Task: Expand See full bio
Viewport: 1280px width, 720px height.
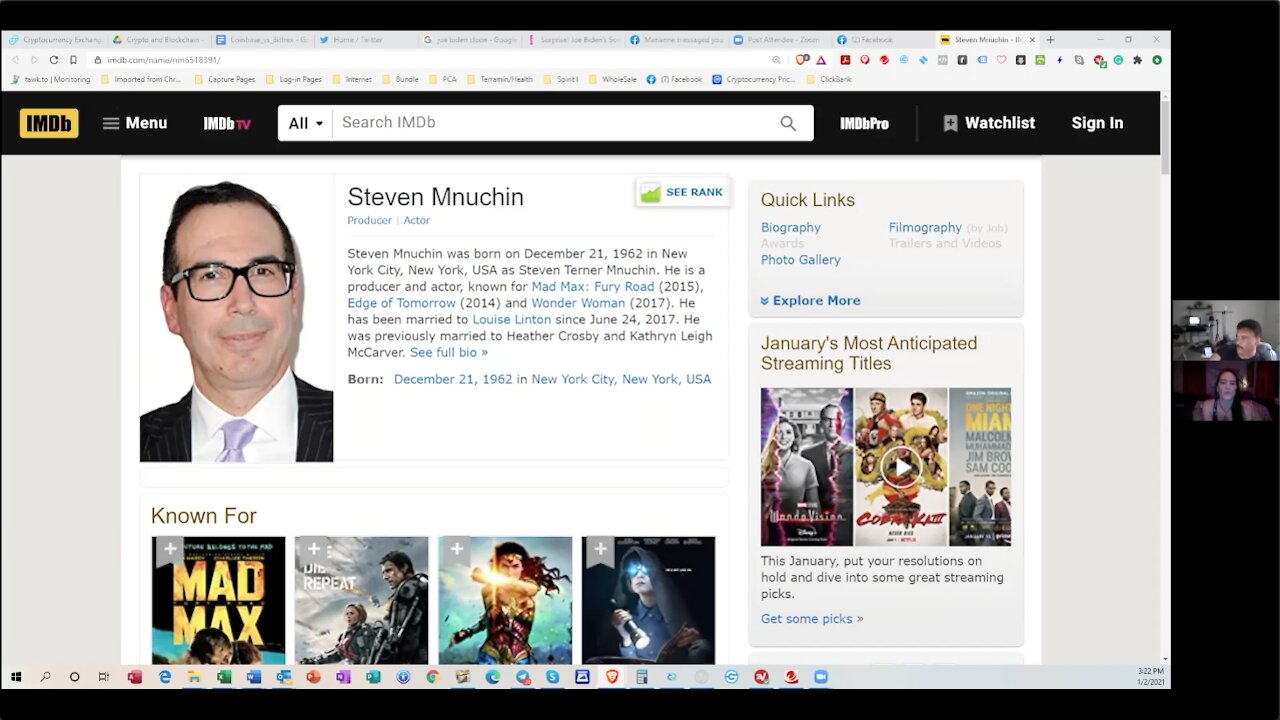Action: click(x=448, y=353)
